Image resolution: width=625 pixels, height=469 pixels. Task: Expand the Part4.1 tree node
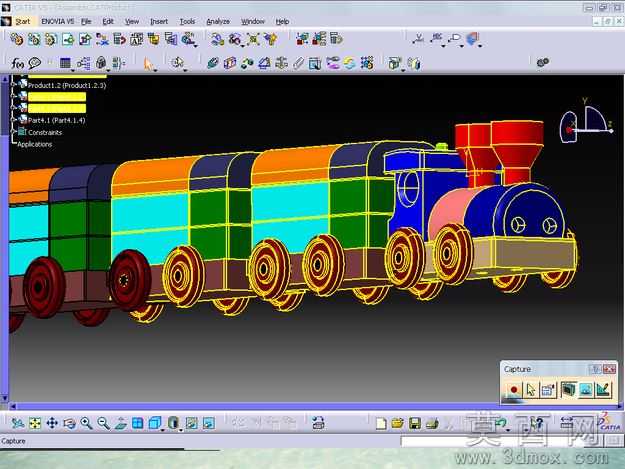[x=14, y=120]
